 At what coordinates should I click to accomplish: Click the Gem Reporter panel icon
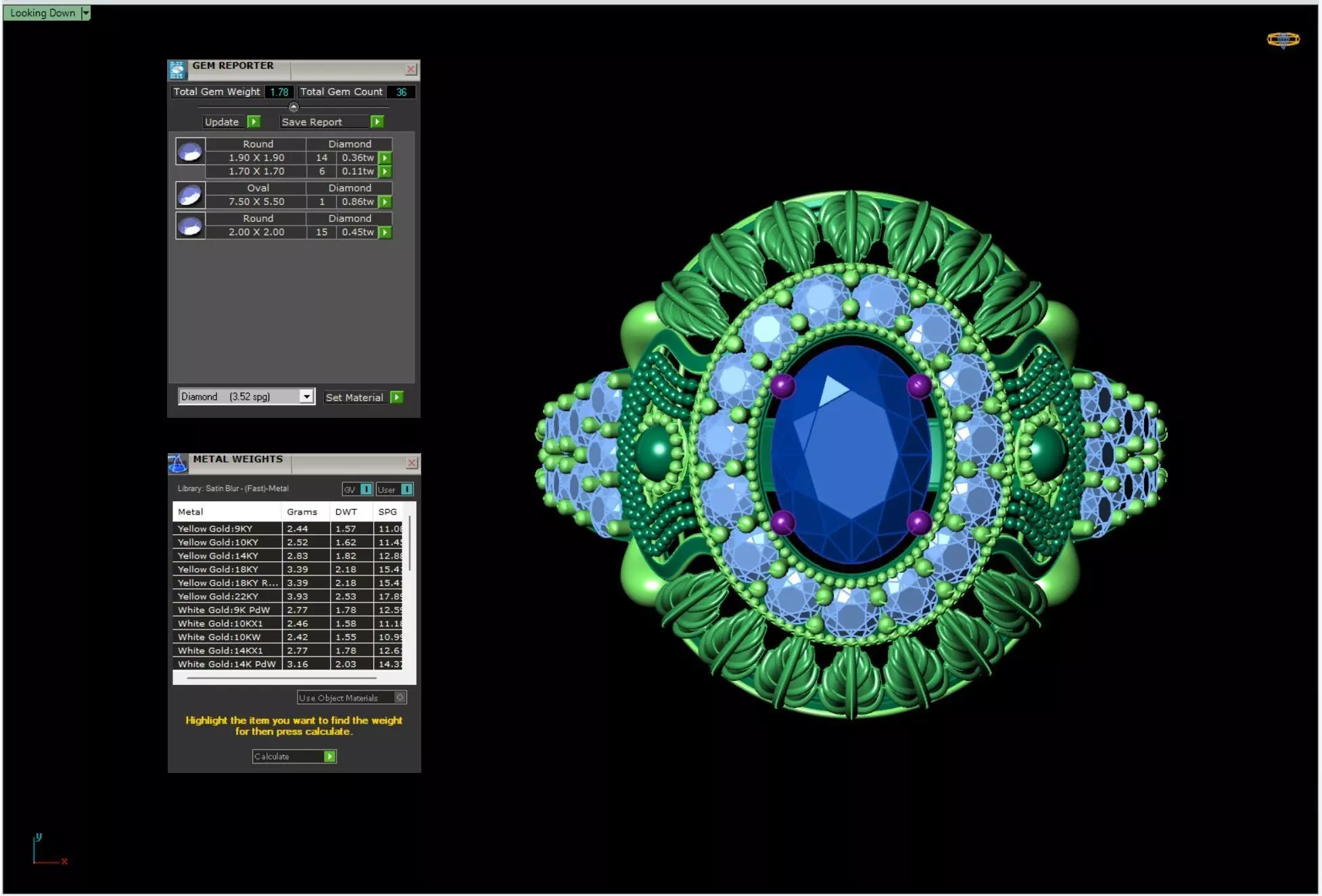(177, 70)
